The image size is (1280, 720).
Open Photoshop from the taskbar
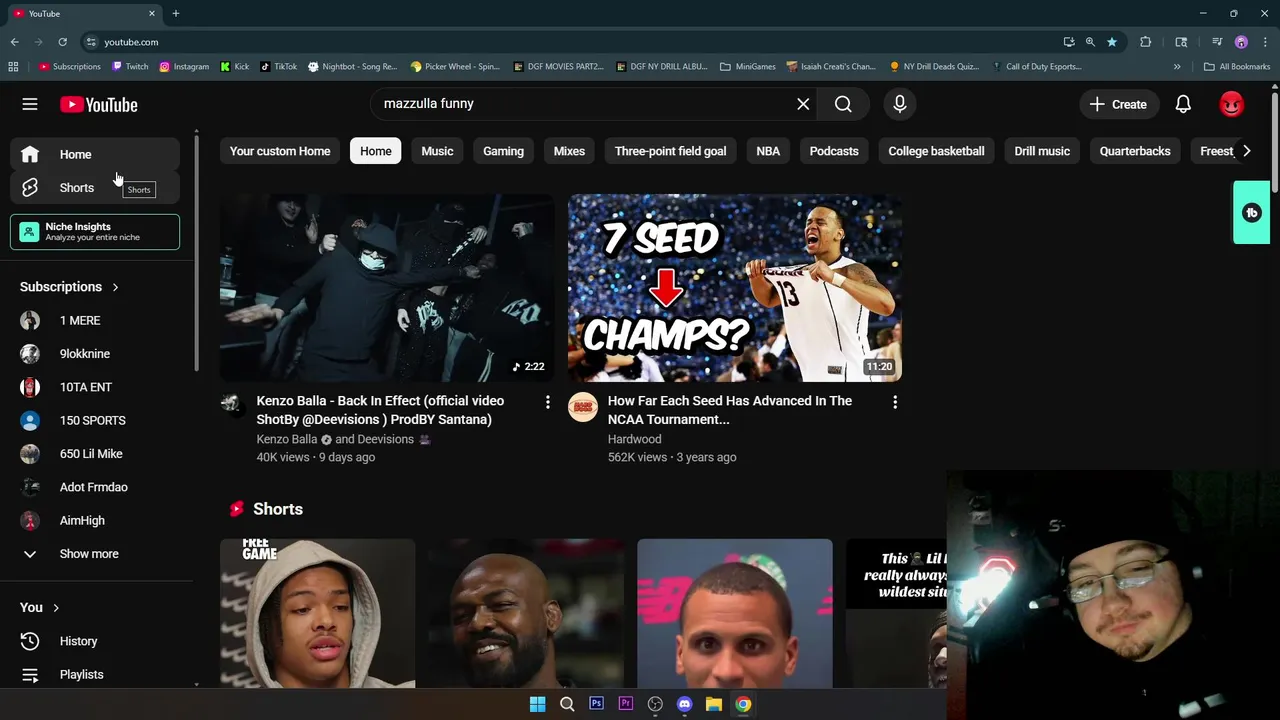pyautogui.click(x=596, y=704)
